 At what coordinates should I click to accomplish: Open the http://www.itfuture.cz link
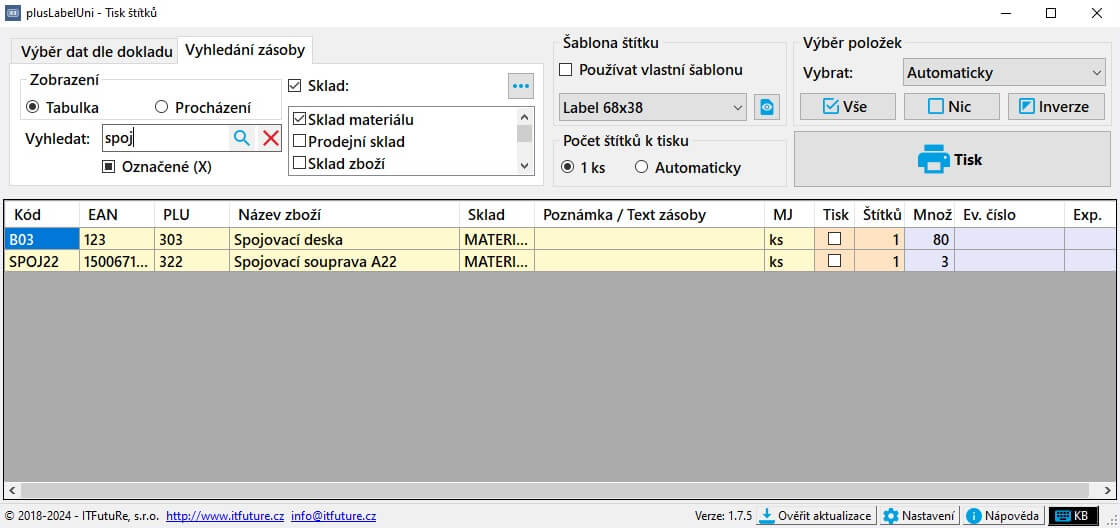pyautogui.click(x=225, y=516)
